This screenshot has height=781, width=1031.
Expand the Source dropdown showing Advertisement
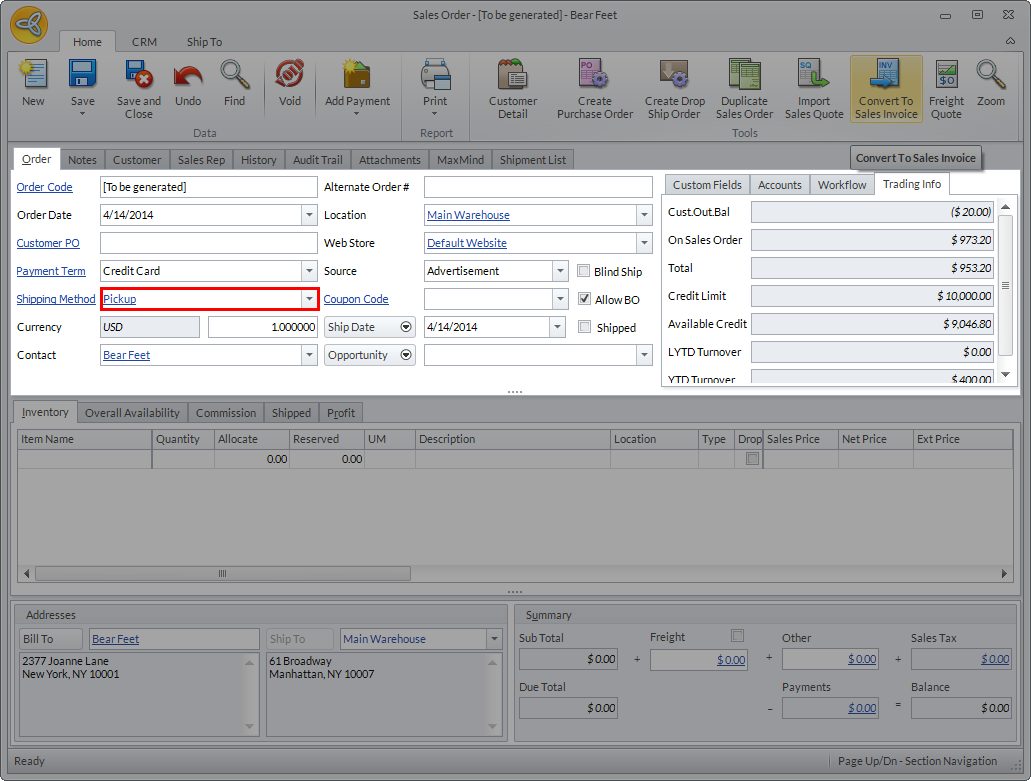click(x=561, y=271)
